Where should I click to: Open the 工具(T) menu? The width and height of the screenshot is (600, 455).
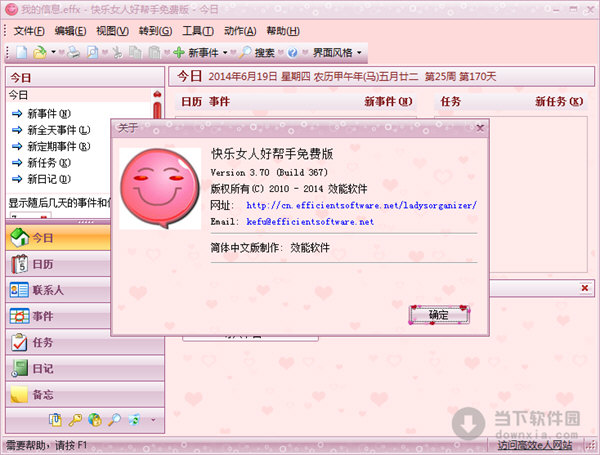(198, 31)
